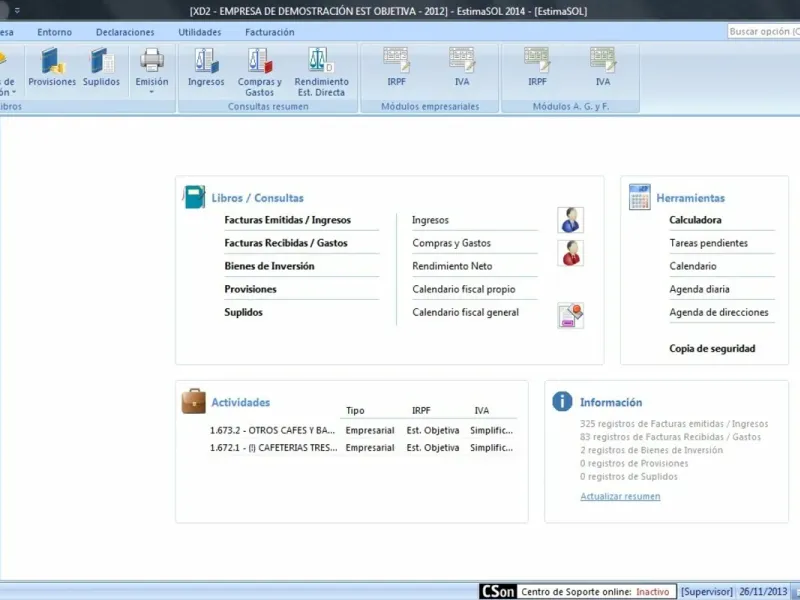Open IRPF in Módulos A. G. y F.
Viewport: 800px width, 600px height.
537,67
